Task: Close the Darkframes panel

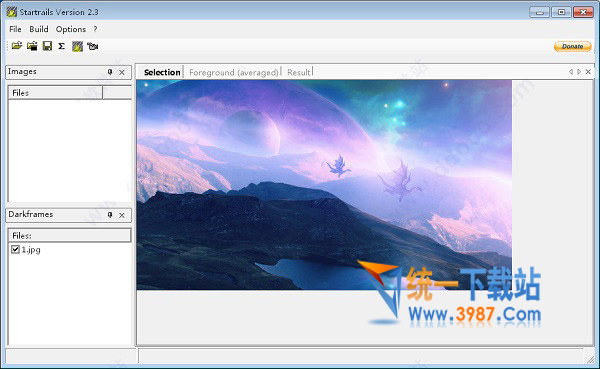Action: coord(122,215)
